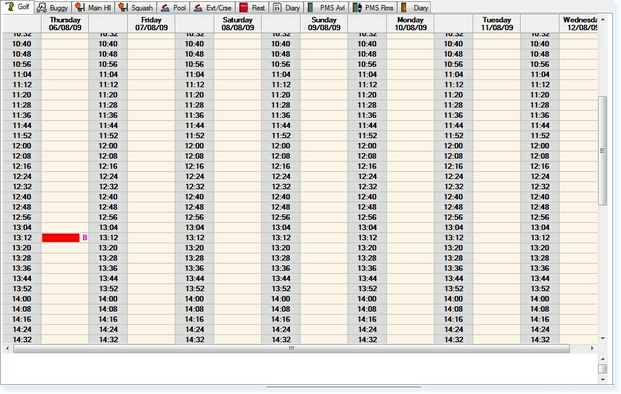Click the 12:32 time label left of Monday column
The image size is (621, 394).
coord(367,187)
